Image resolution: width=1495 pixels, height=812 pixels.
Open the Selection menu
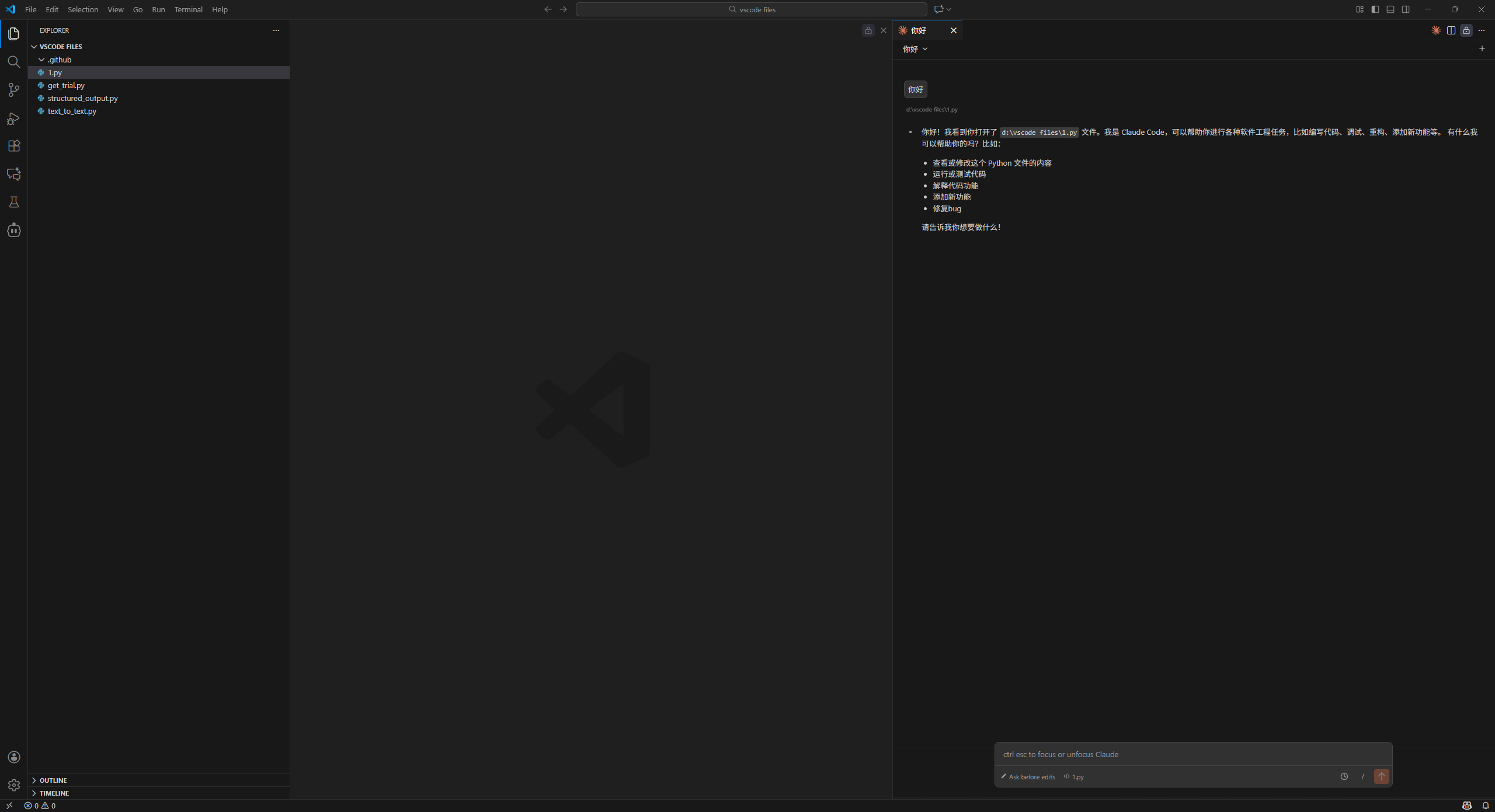[x=82, y=9]
